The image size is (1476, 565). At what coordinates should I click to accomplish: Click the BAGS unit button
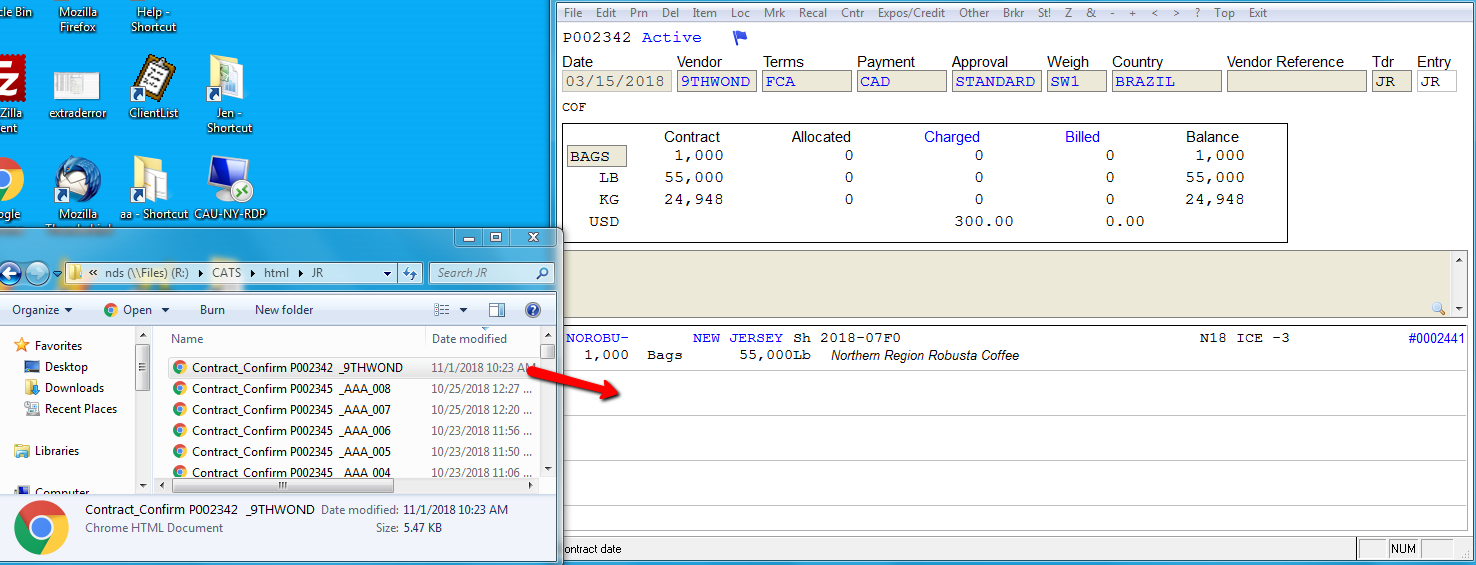(x=597, y=156)
